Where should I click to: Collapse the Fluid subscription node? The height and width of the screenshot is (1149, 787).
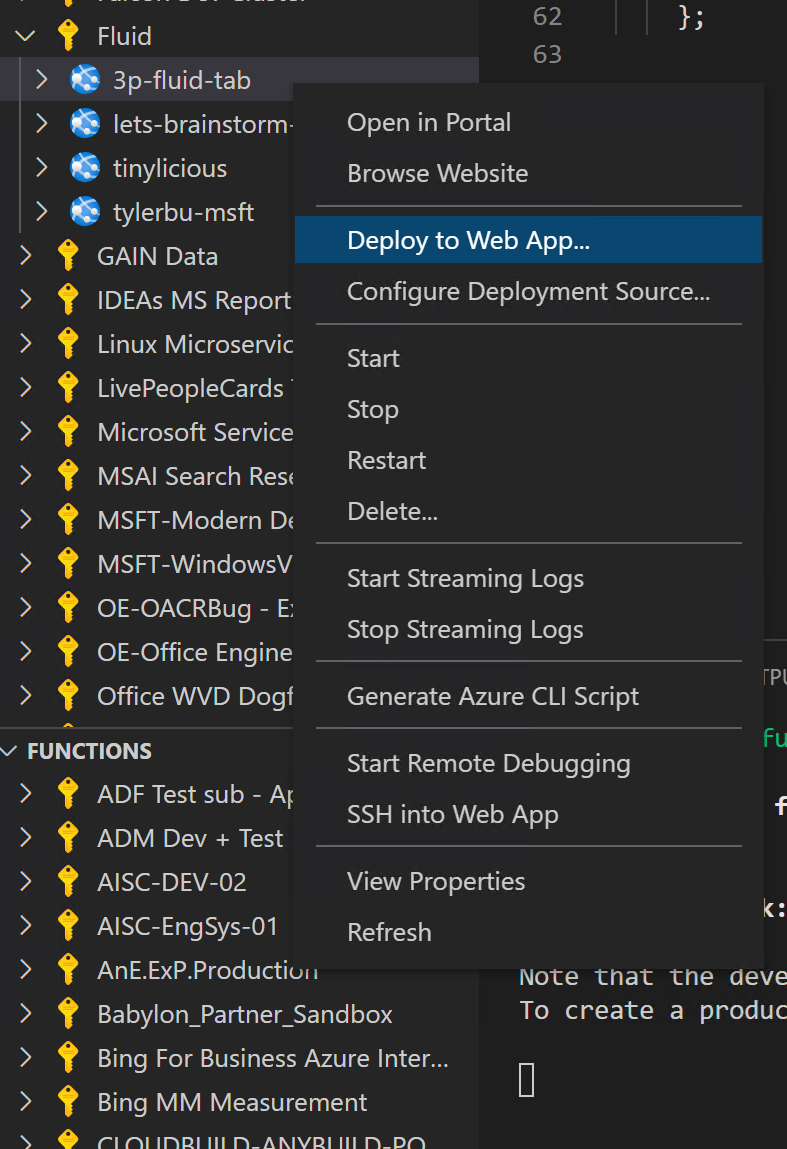(26, 36)
